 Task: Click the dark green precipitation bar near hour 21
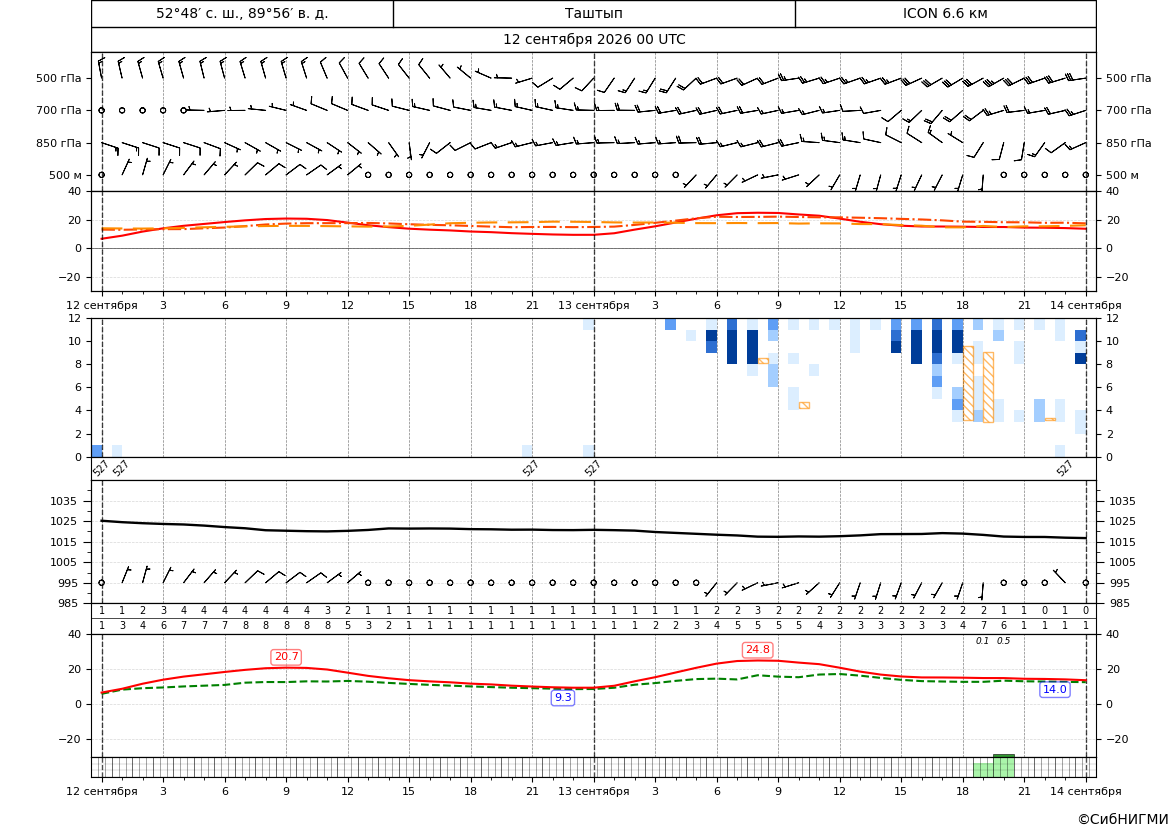click(x=1003, y=766)
